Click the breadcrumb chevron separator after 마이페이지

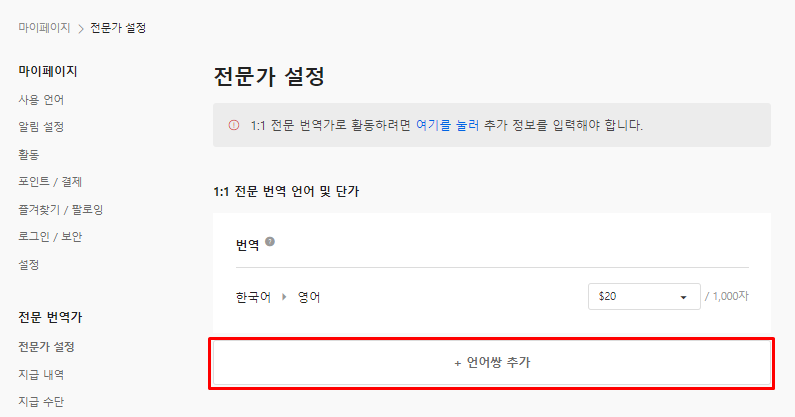pyautogui.click(x=81, y=28)
